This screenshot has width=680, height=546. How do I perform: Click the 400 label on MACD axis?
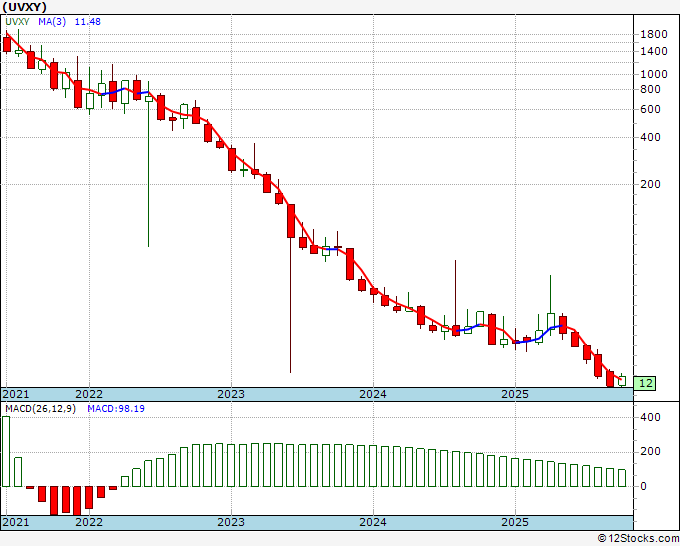650,418
